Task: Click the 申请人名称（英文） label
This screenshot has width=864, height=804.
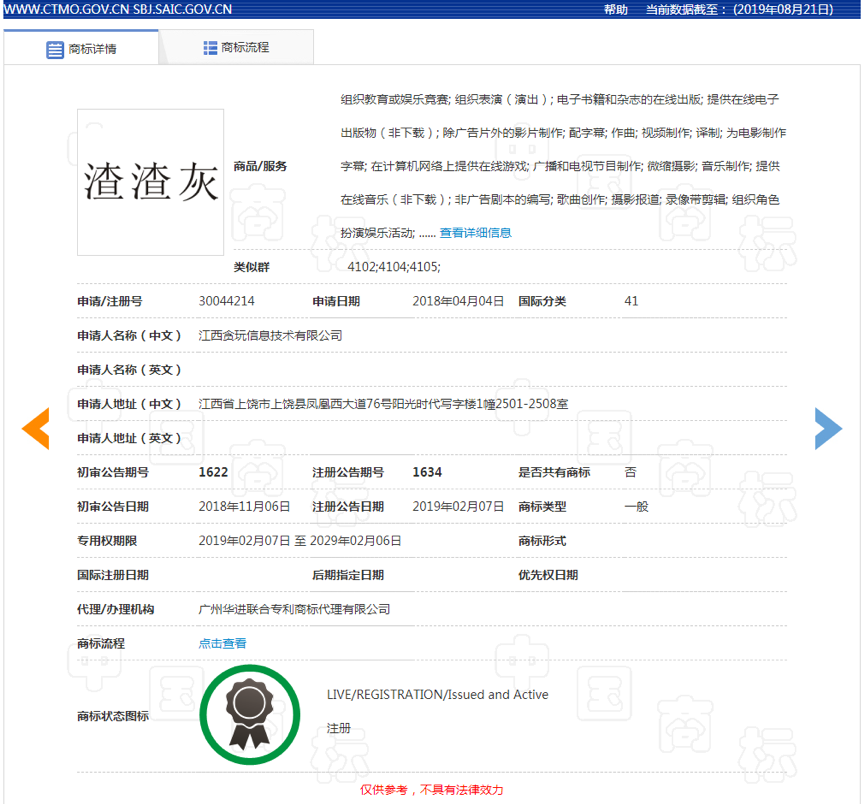Action: (x=129, y=369)
